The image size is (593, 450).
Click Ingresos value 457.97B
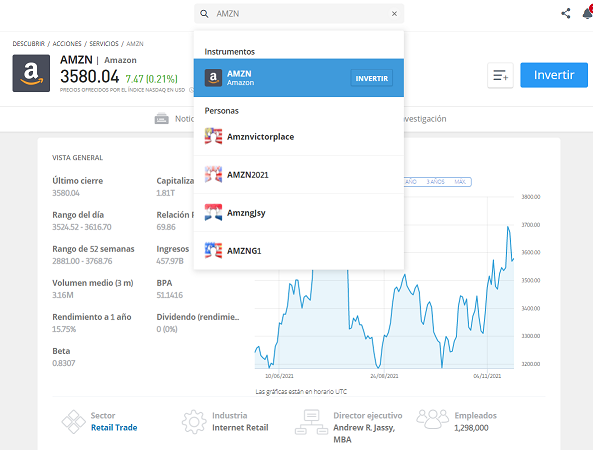170,261
